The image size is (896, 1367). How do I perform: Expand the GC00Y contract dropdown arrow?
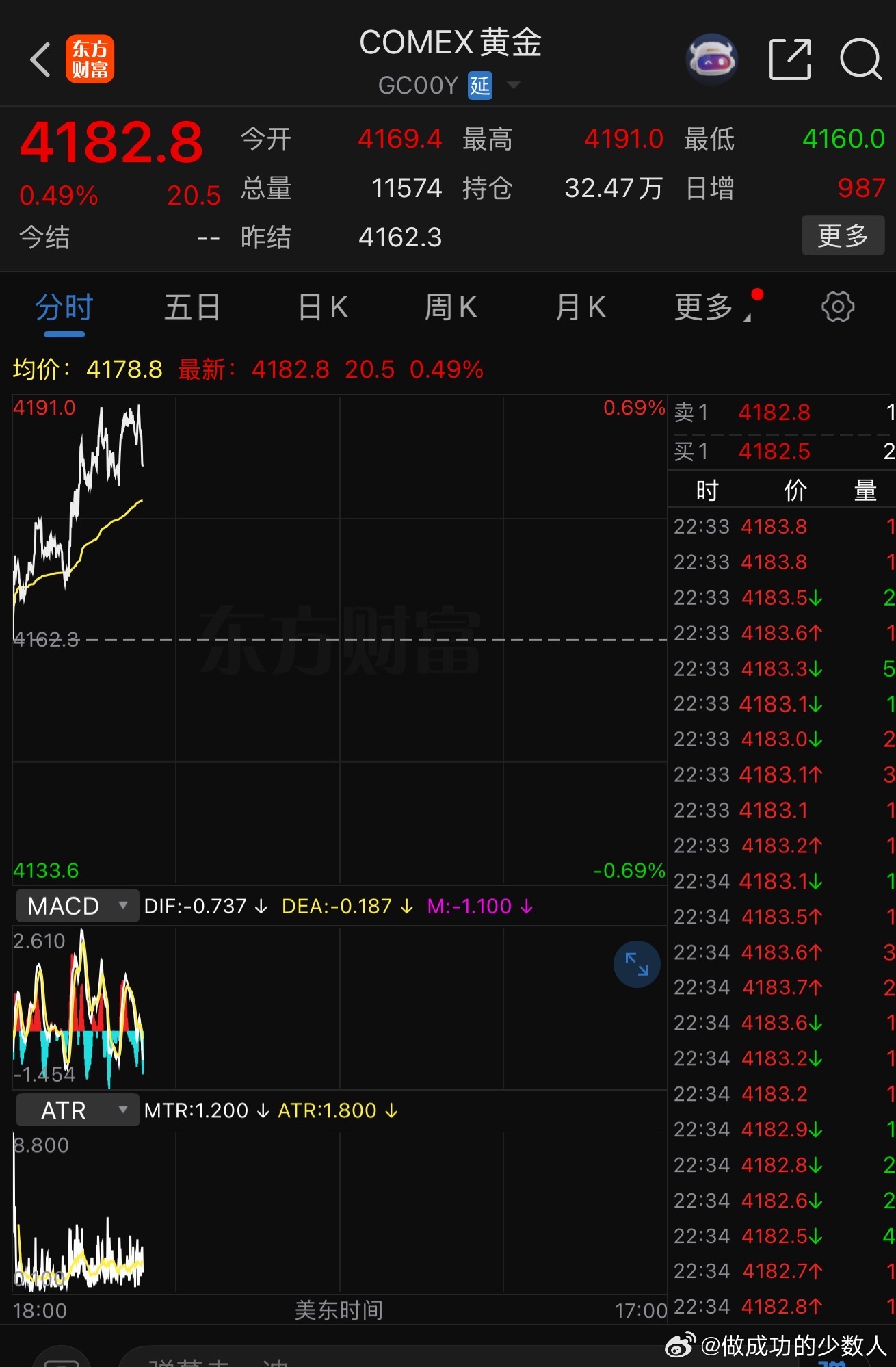tap(513, 86)
